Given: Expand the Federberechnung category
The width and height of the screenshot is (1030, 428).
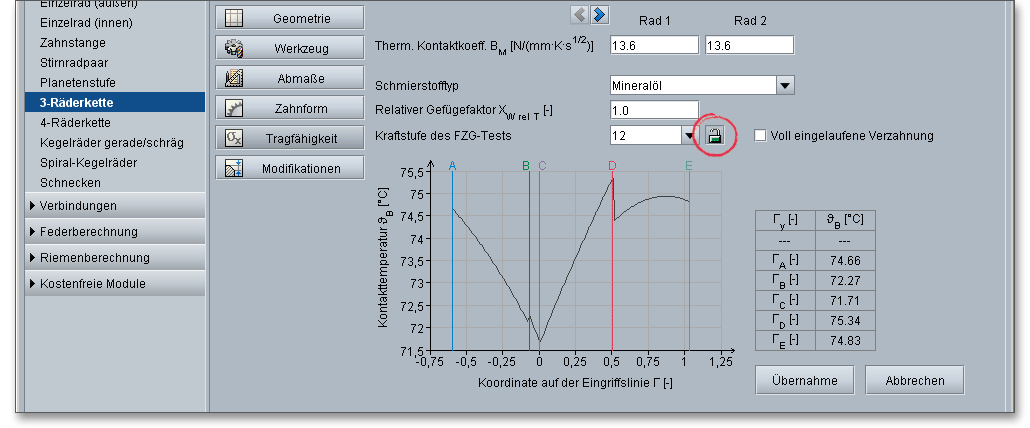Looking at the screenshot, I should click(x=33, y=232).
